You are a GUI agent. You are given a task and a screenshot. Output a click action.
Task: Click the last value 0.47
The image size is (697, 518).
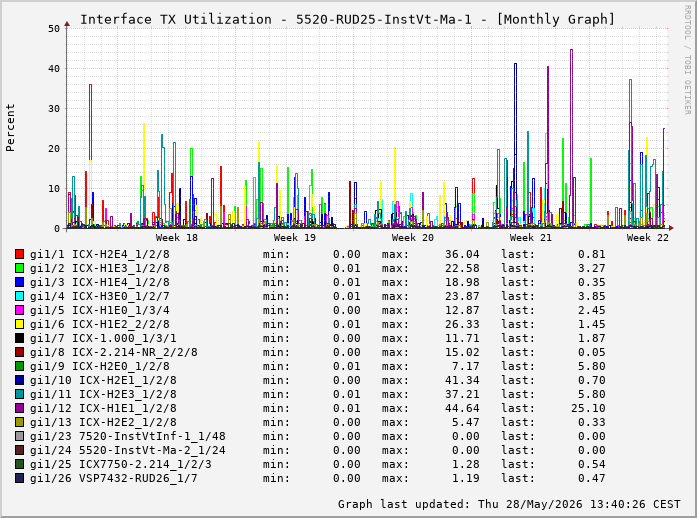pyautogui.click(x=592, y=478)
